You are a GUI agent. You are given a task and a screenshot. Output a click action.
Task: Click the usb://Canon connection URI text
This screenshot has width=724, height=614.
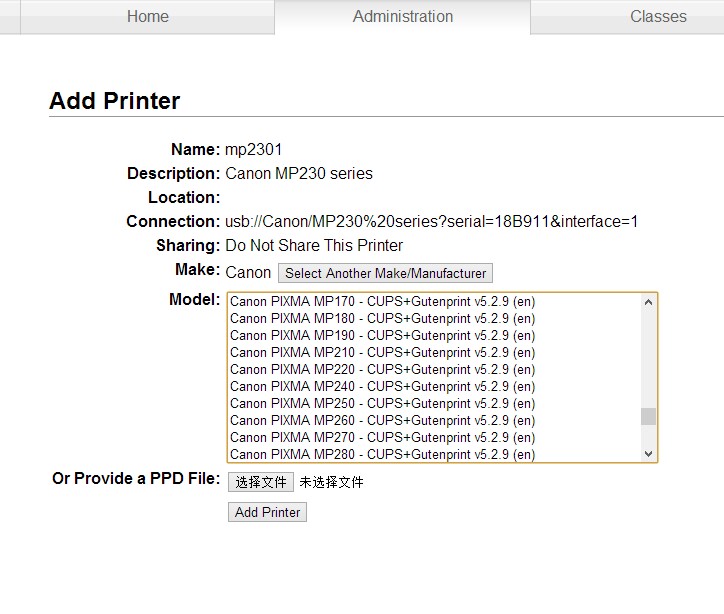[x=431, y=222]
